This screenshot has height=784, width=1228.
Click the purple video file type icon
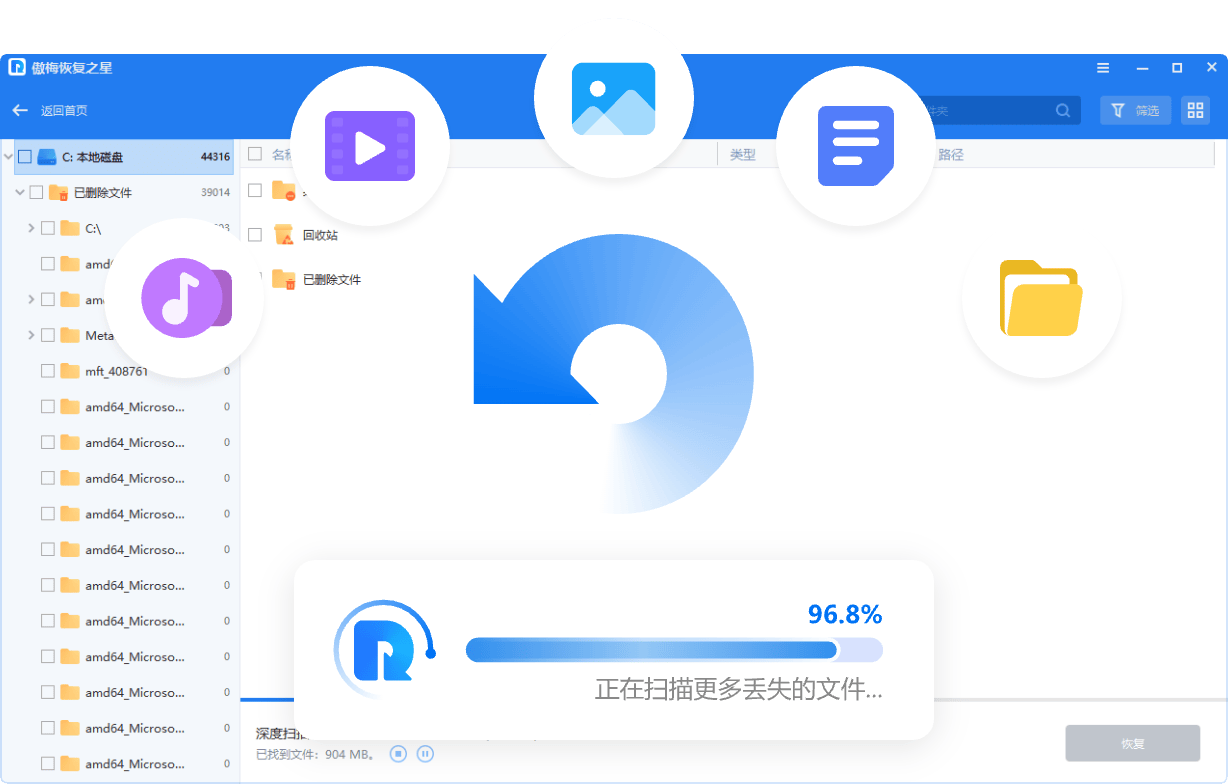(x=369, y=146)
